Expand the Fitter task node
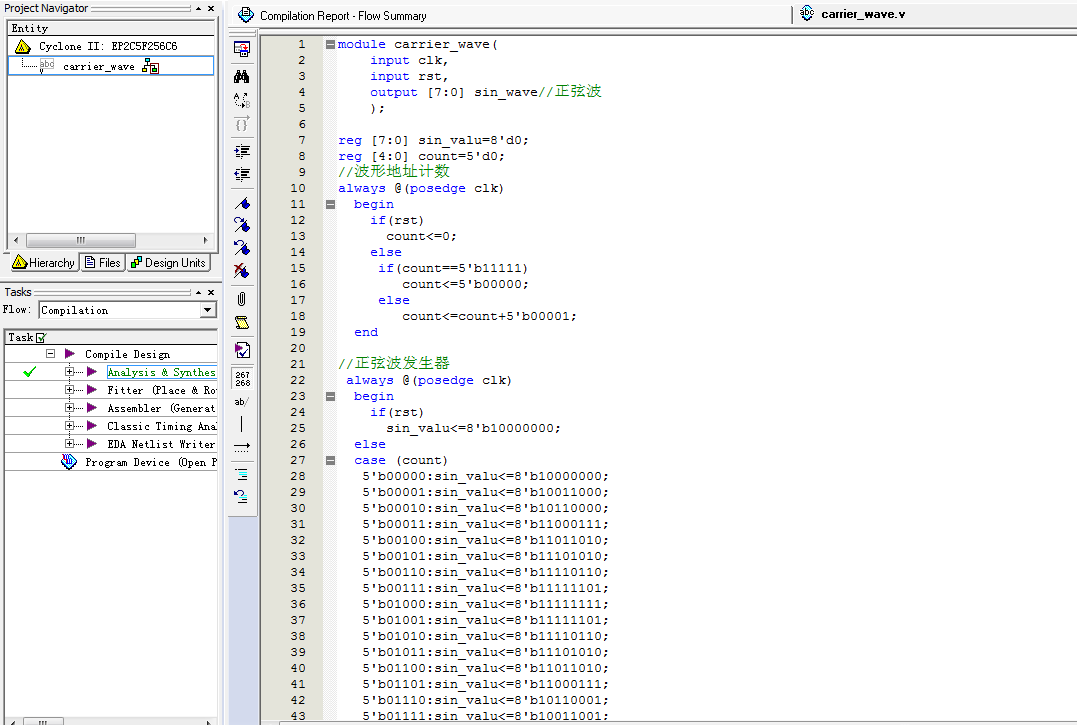 pos(69,390)
